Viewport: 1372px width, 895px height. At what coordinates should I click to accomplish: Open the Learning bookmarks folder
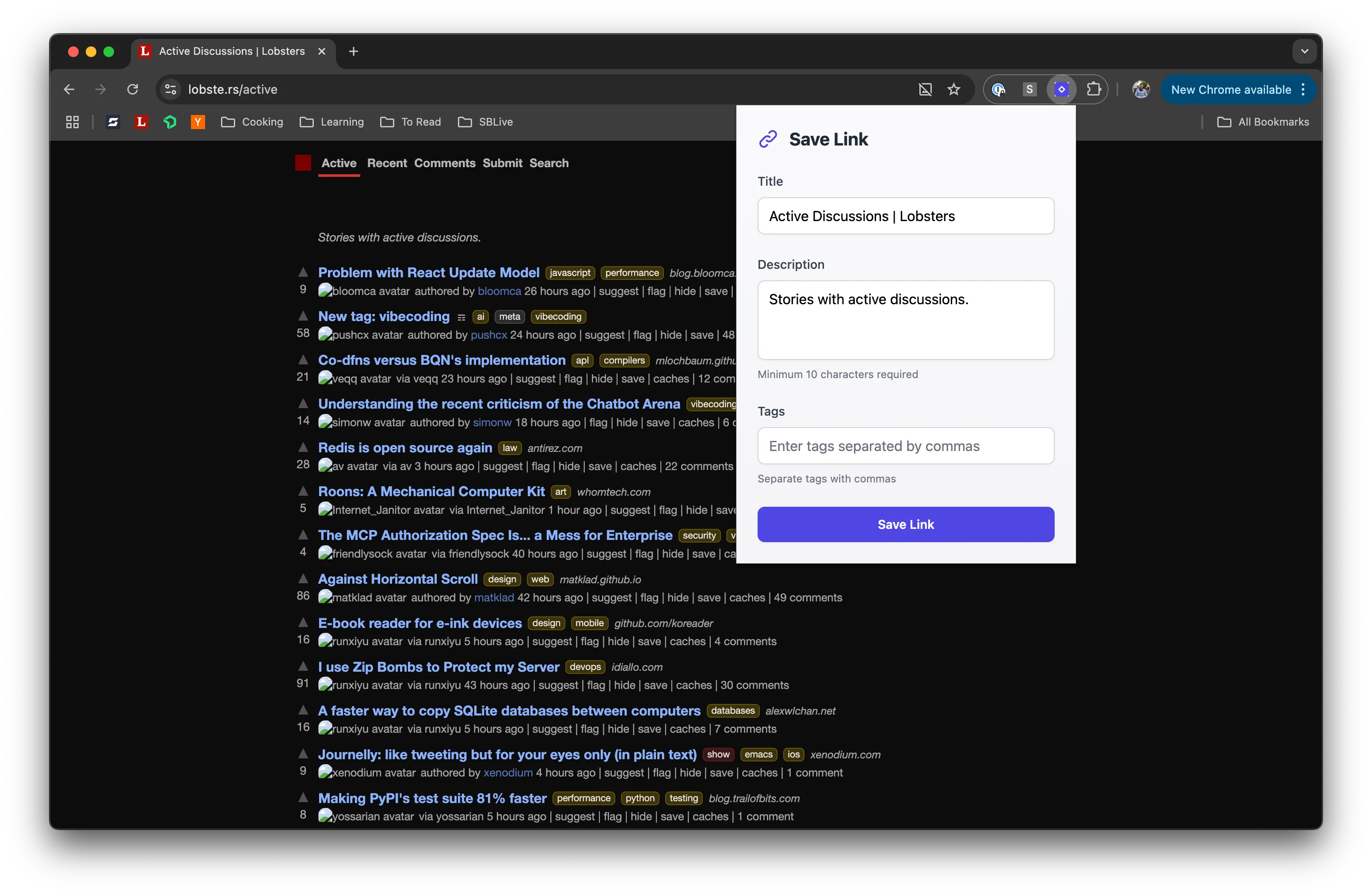pos(332,122)
